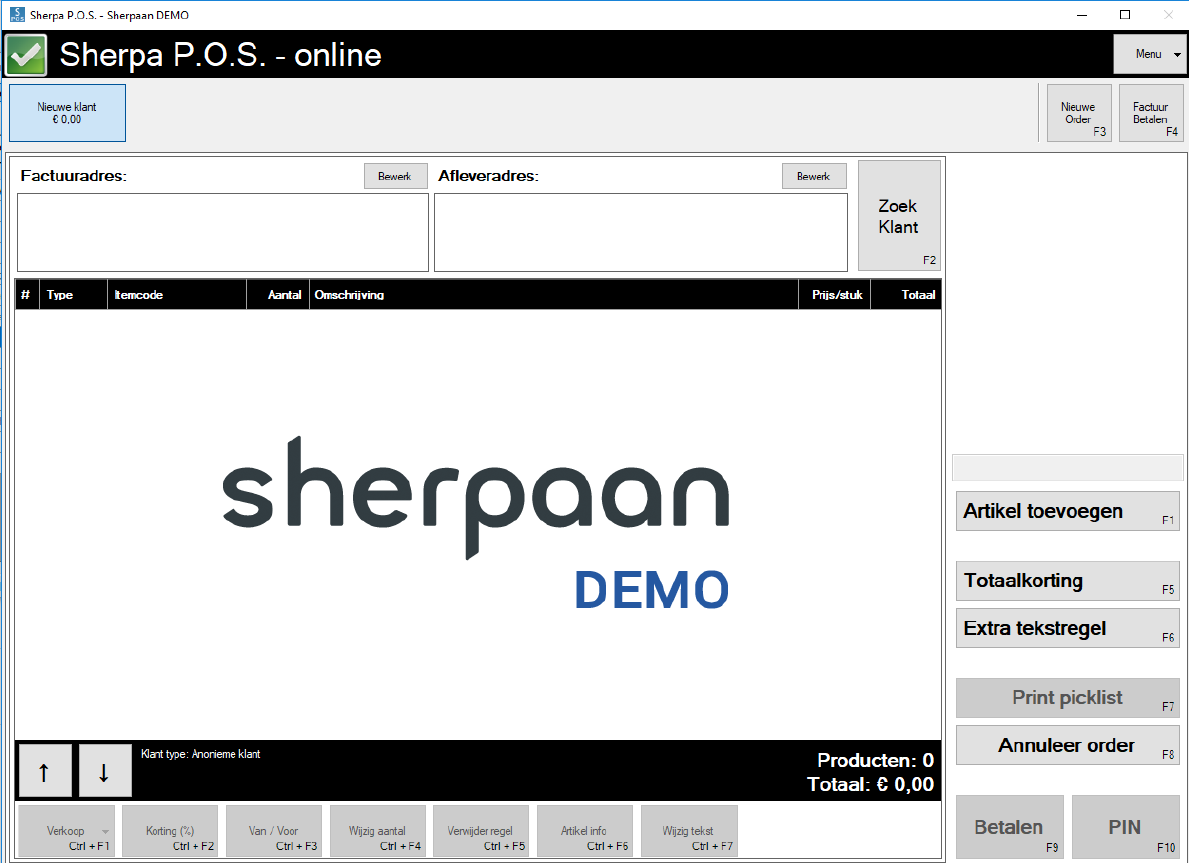The height and width of the screenshot is (863, 1189).
Task: Move selection up with the up arrow
Action: (x=45, y=770)
